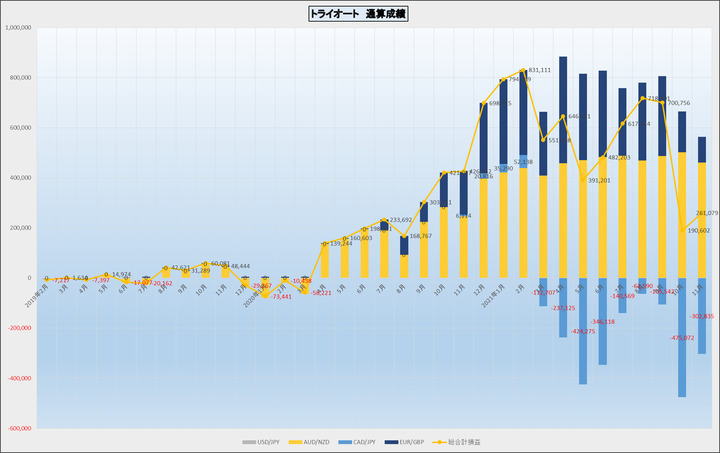This screenshot has width=720, height=453.
Task: Select the CAD/JPY legend label
Action: 364,442
